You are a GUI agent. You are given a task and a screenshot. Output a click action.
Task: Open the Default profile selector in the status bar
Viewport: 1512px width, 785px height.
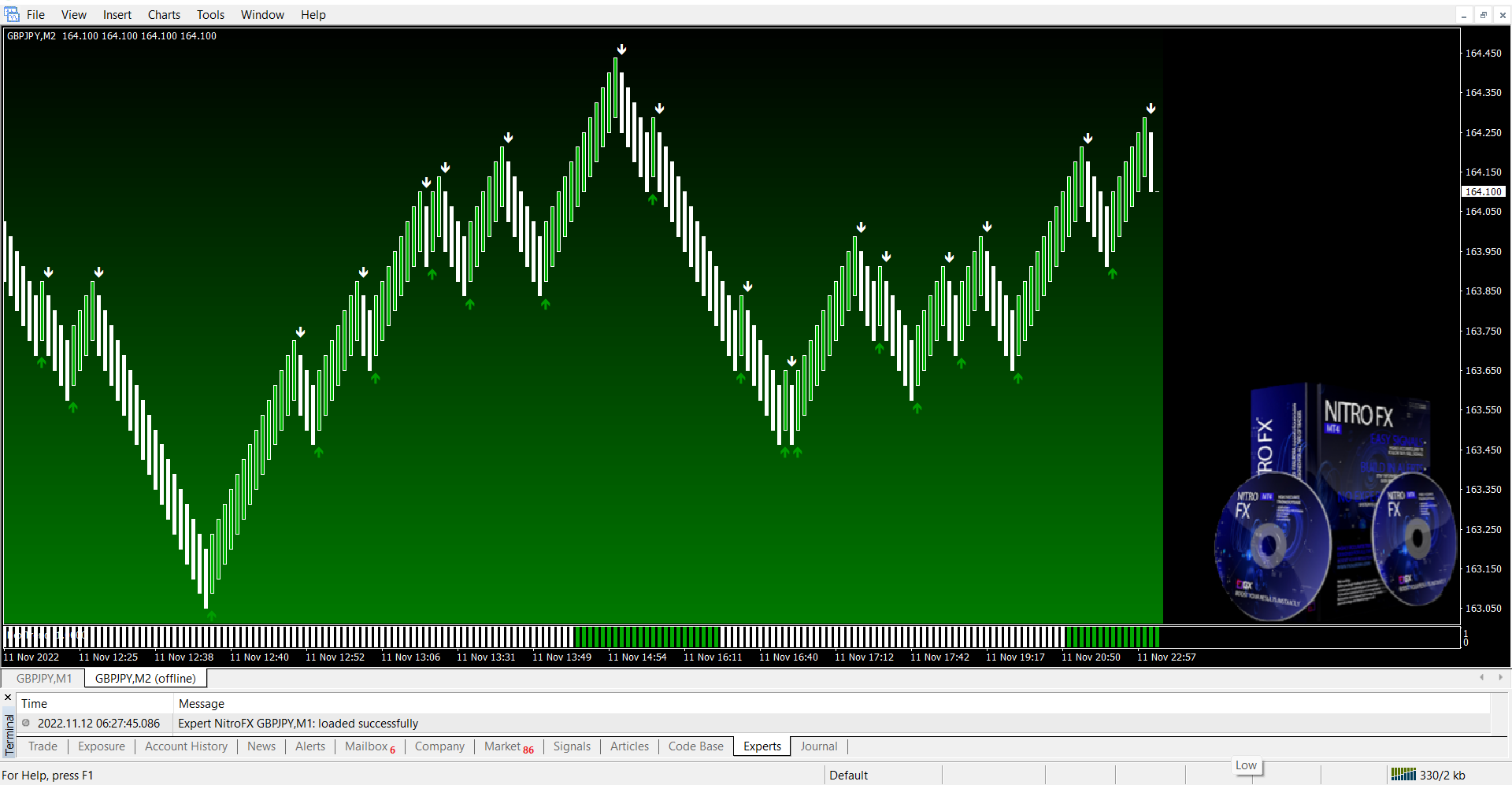point(848,775)
